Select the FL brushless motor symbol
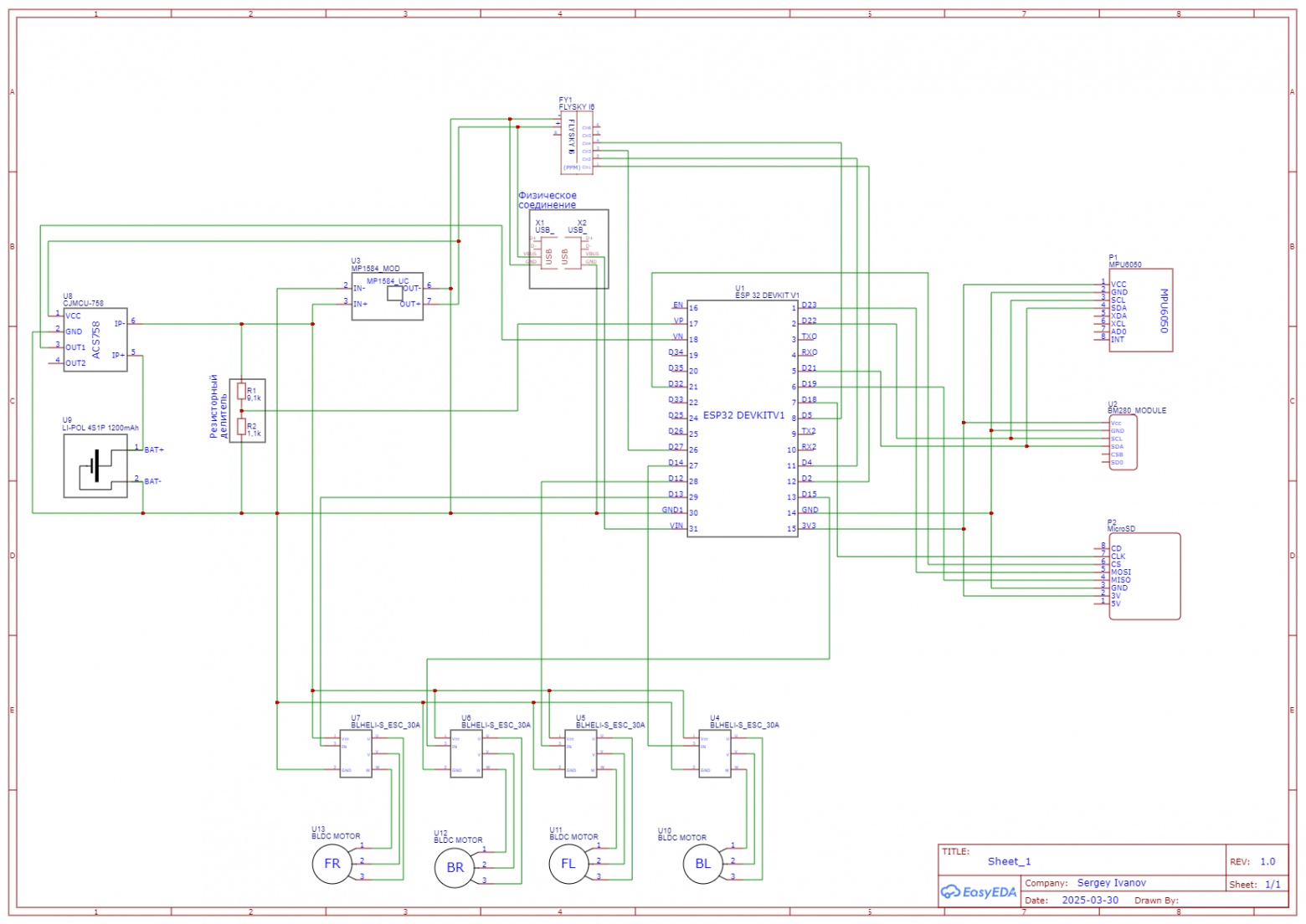Image resolution: width=1306 pixels, height=924 pixels. tap(568, 864)
